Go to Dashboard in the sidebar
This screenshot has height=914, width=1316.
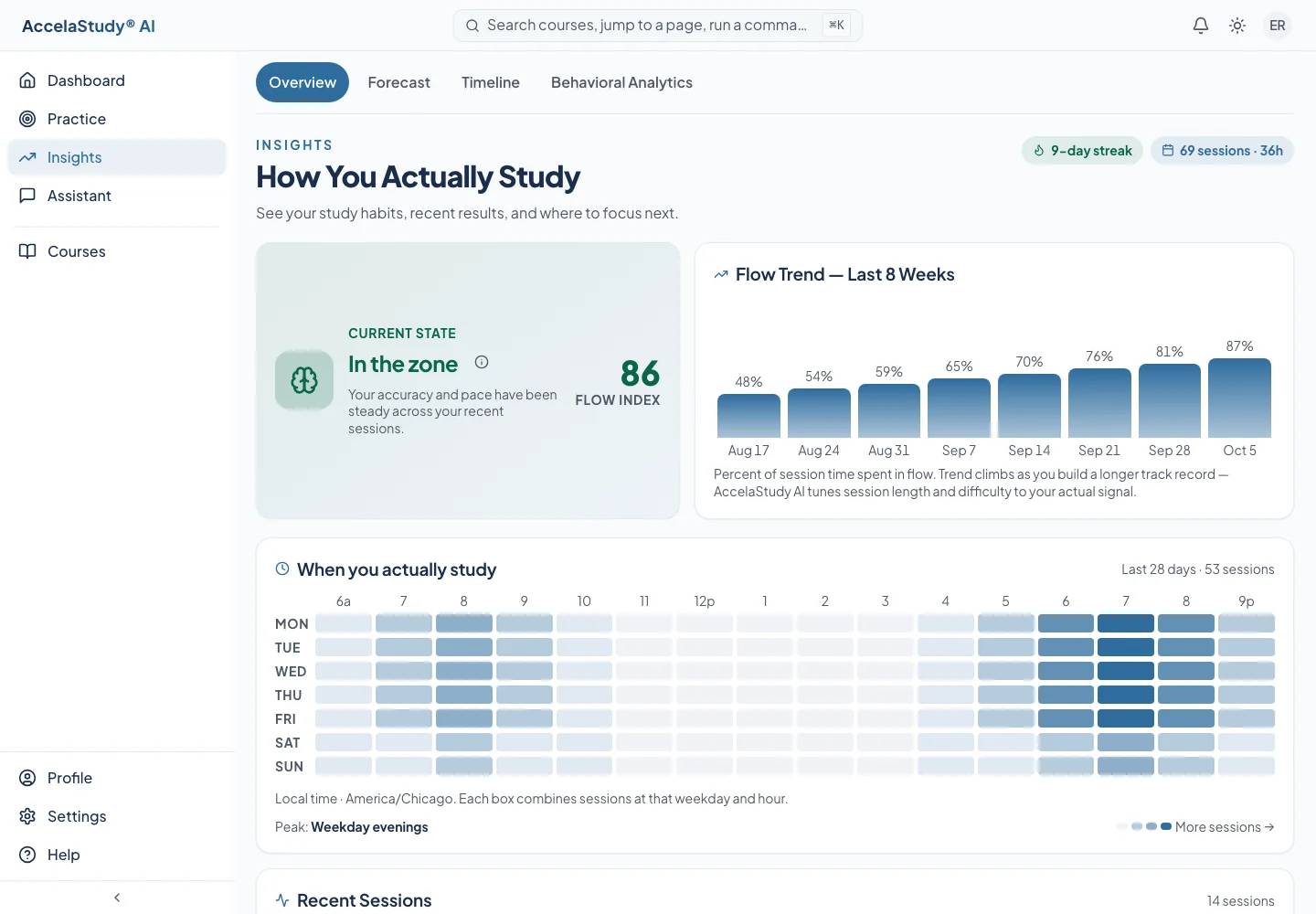pyautogui.click(x=117, y=80)
